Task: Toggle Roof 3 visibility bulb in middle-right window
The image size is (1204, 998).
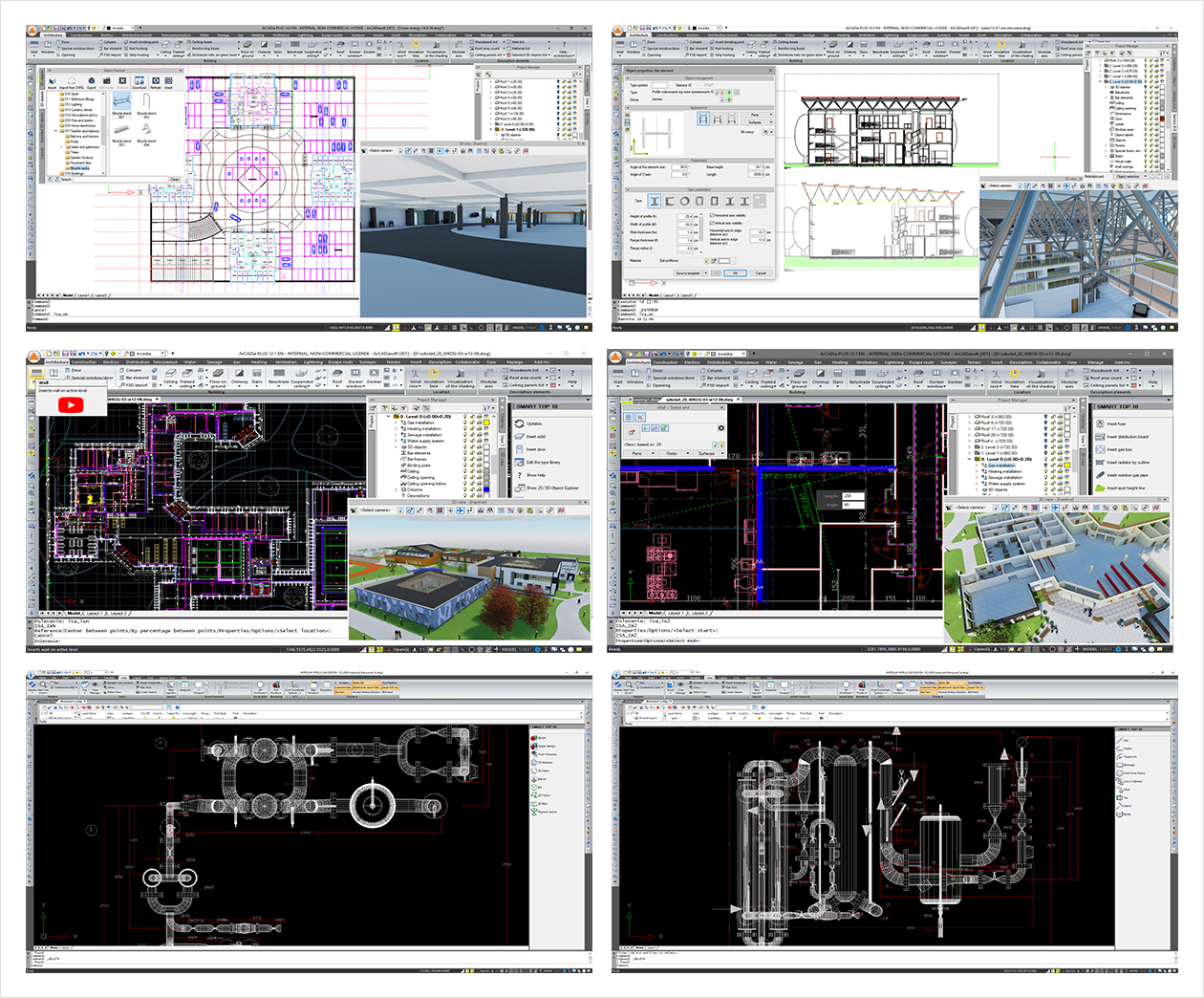Action: (1046, 417)
